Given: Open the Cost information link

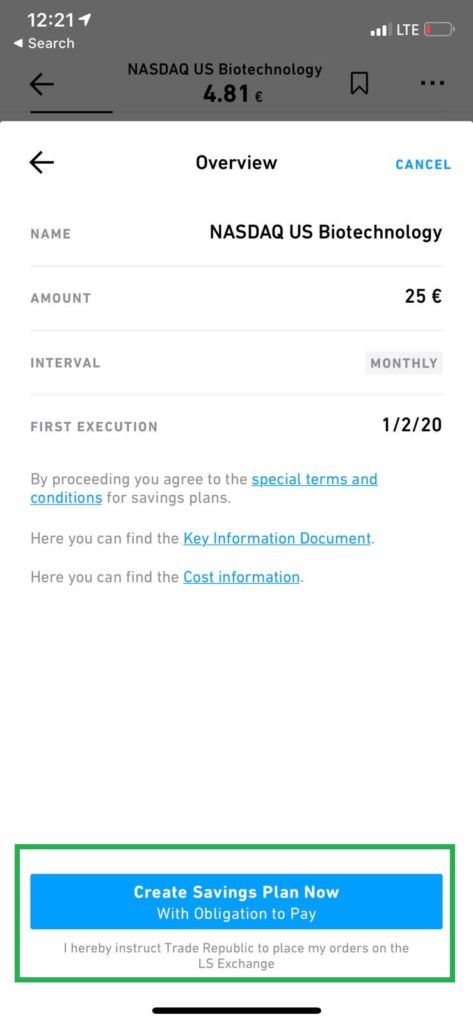Looking at the screenshot, I should pos(242,577).
